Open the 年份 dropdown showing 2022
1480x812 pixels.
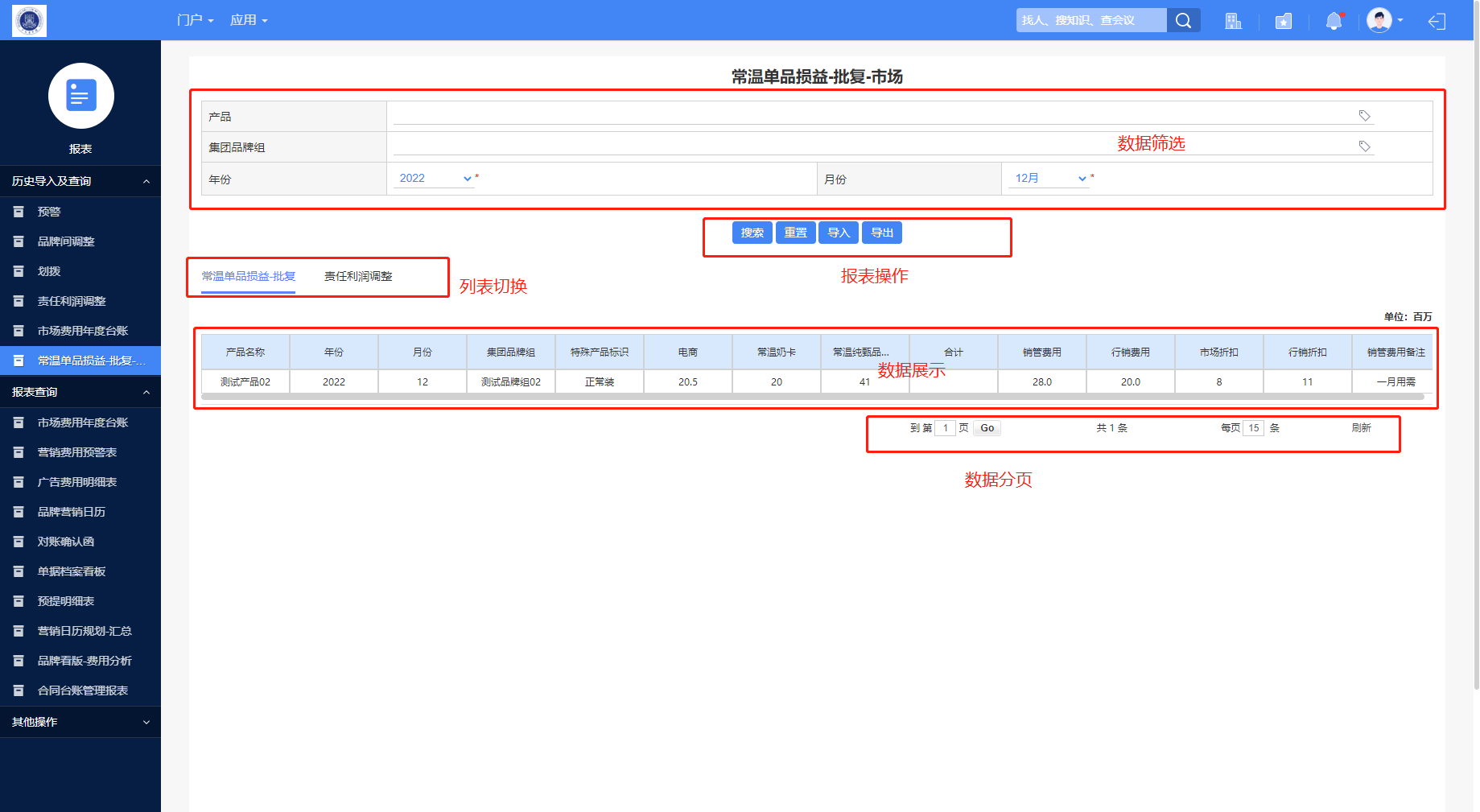[435, 178]
